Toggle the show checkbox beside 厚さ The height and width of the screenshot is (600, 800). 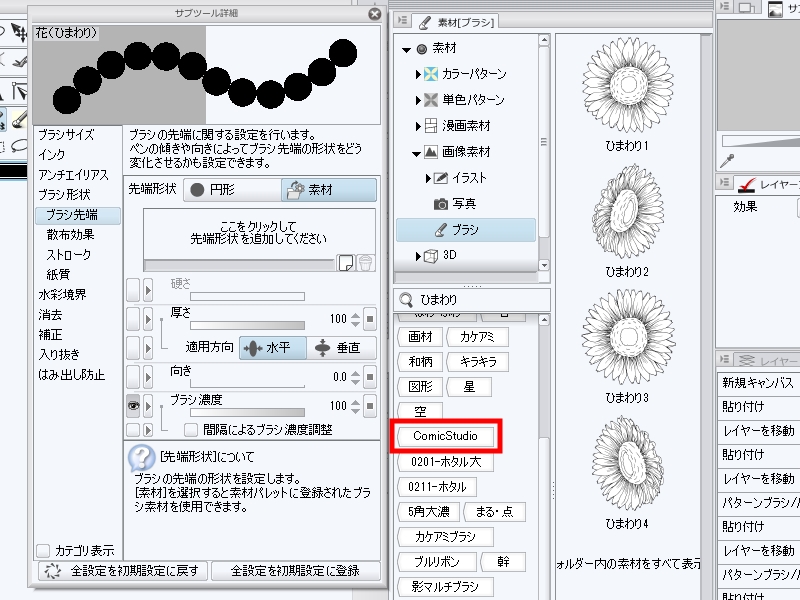point(133,319)
